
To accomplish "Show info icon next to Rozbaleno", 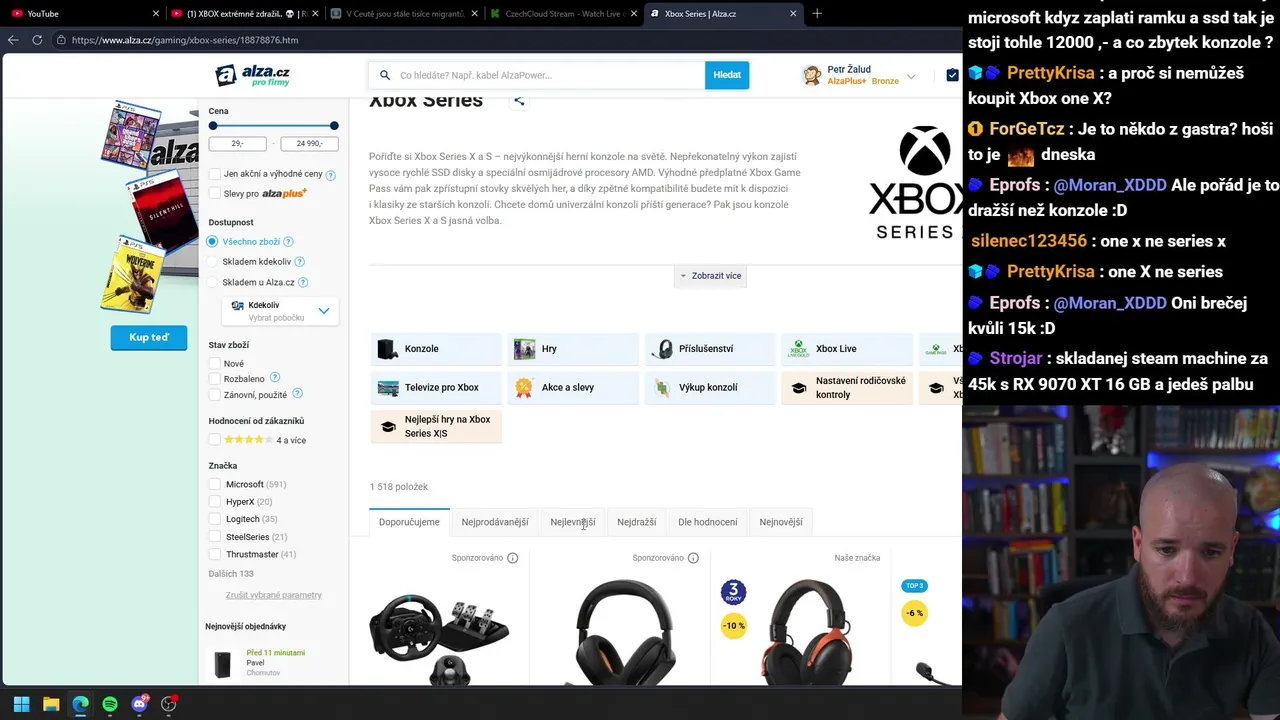I will pyautogui.click(x=275, y=378).
